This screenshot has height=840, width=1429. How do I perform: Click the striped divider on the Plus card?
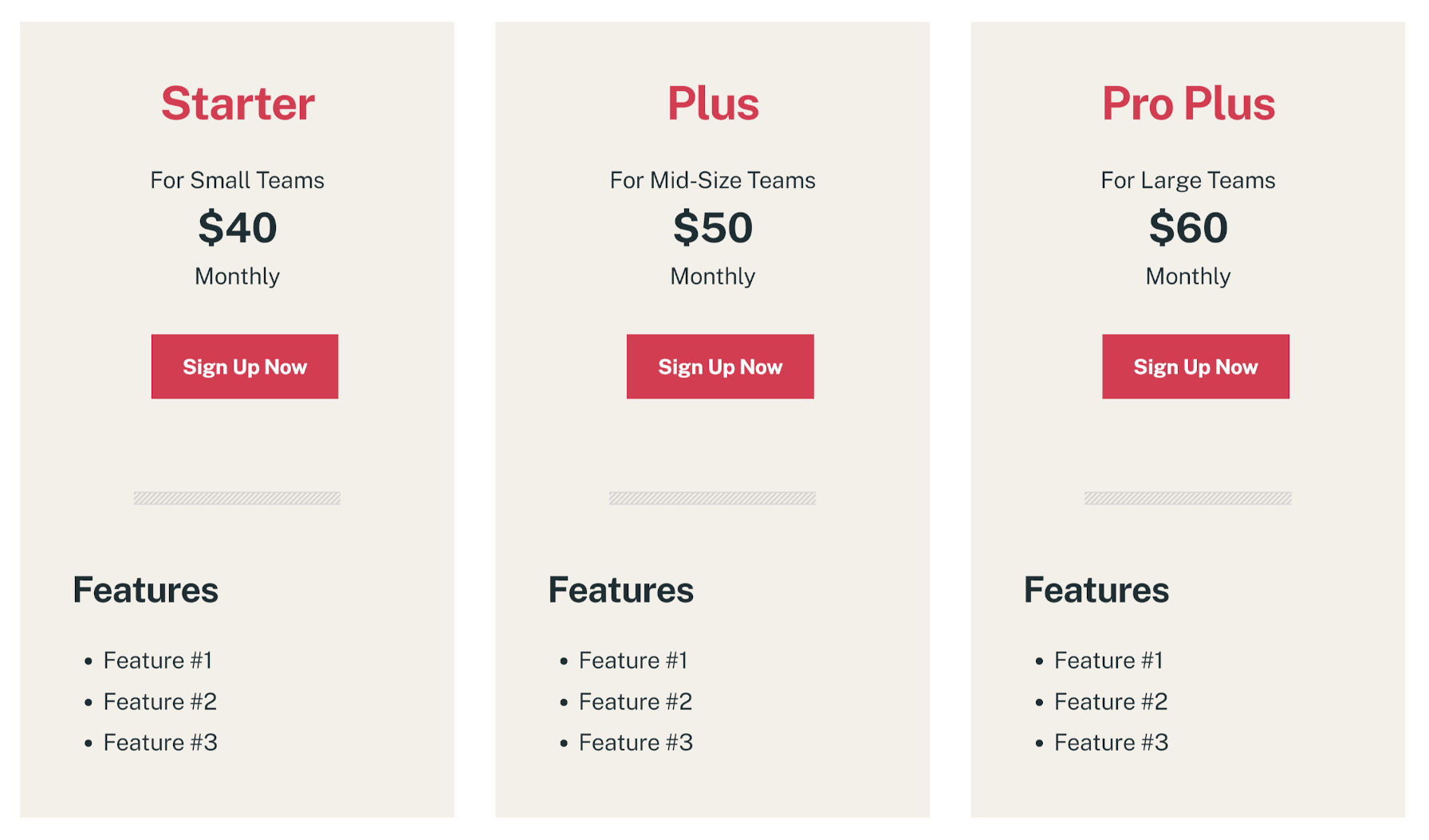tap(713, 498)
